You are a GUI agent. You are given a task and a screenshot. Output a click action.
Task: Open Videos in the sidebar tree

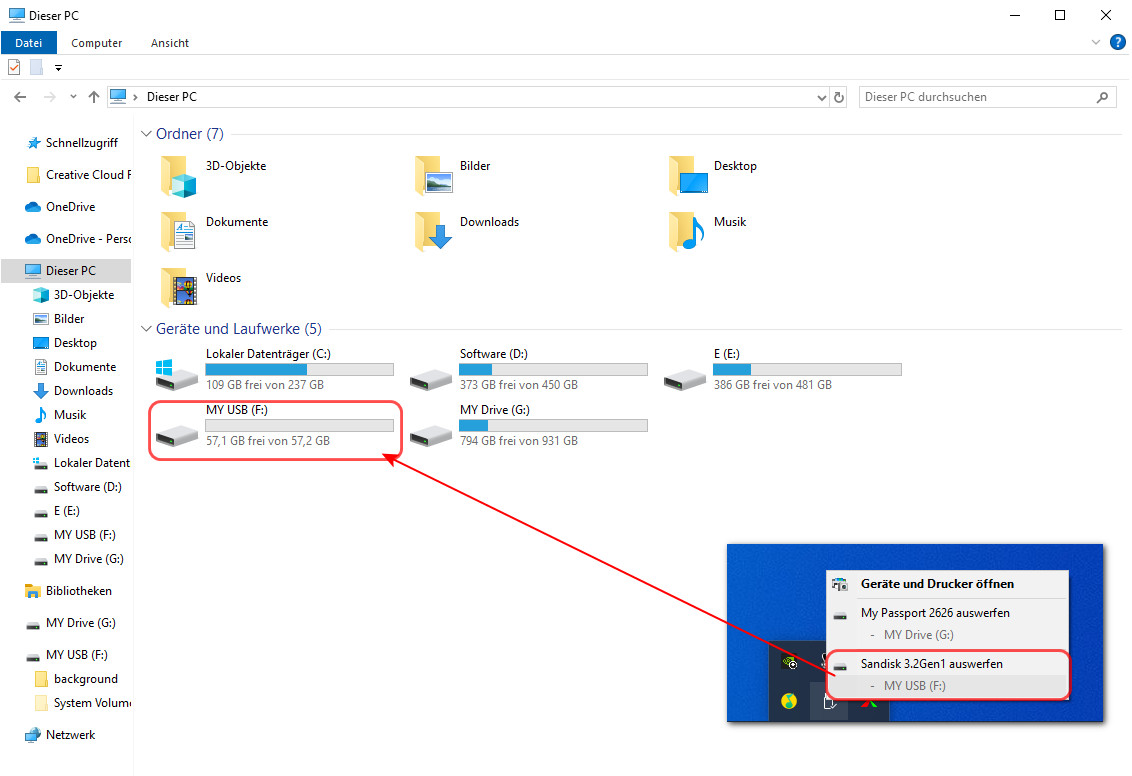[61, 438]
